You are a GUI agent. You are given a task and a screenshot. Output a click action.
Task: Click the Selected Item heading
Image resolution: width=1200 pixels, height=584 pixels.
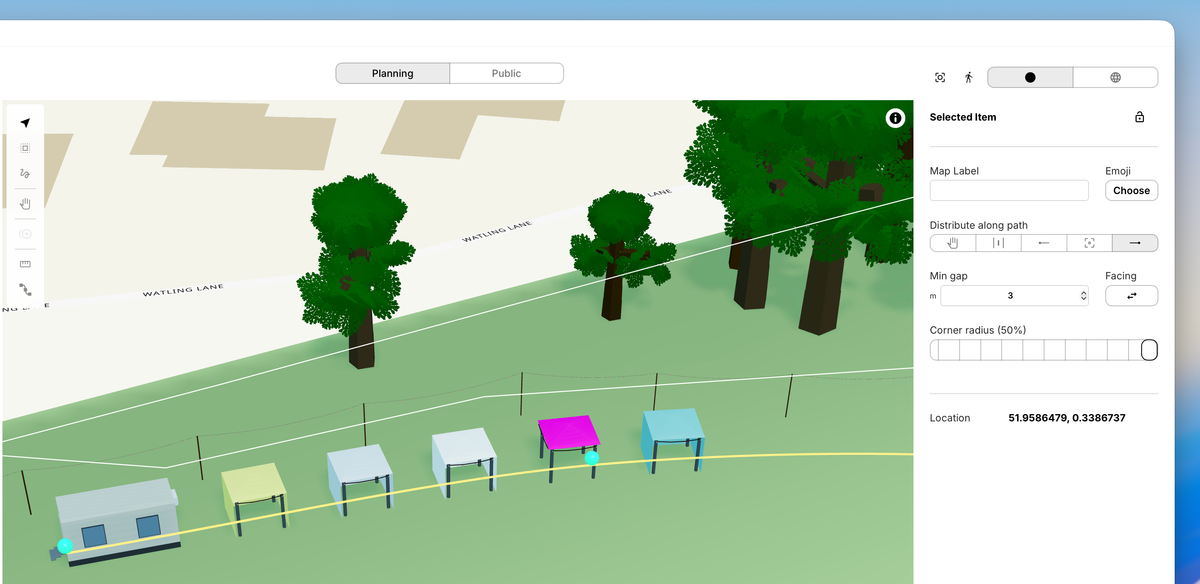click(963, 117)
